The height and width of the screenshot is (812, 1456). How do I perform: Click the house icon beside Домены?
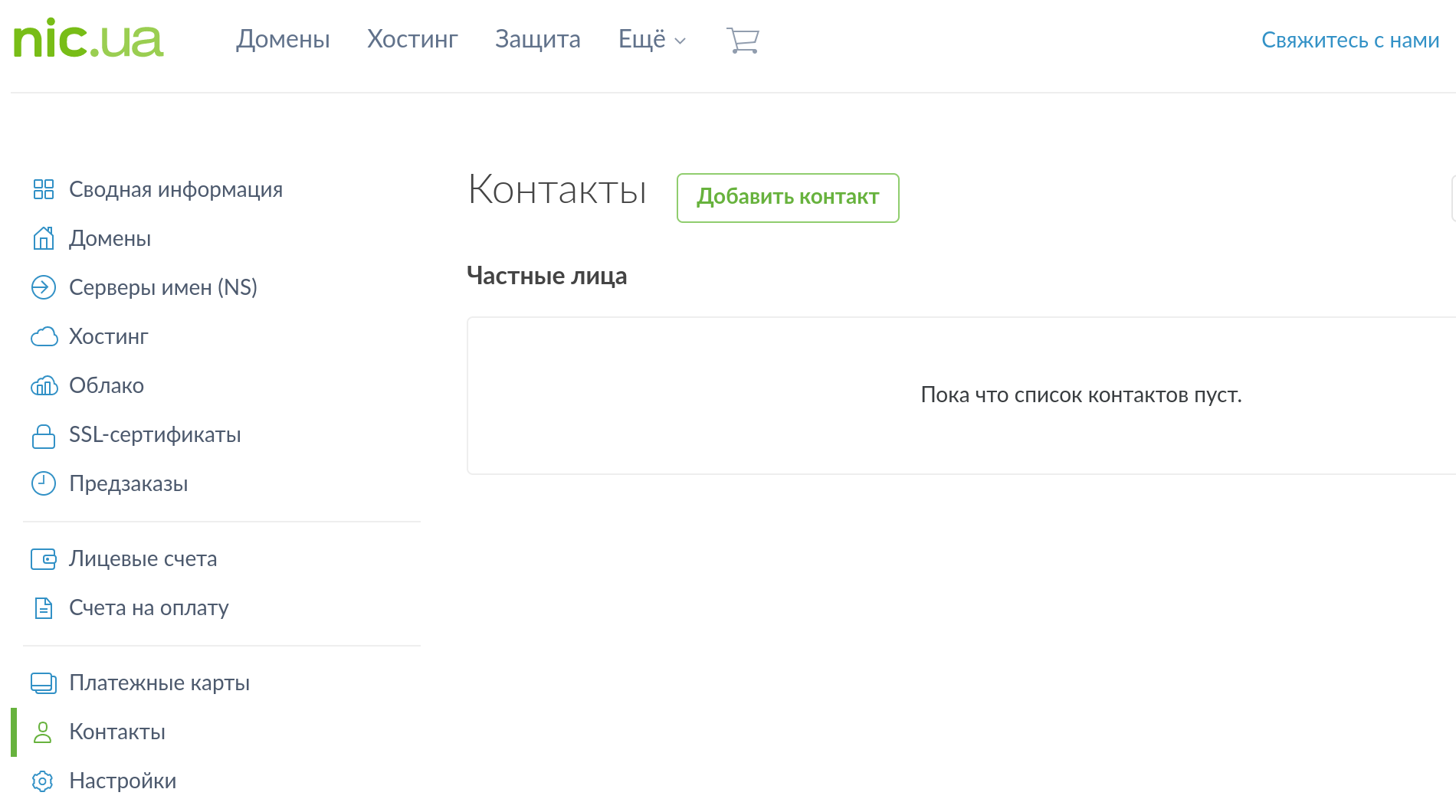(x=44, y=238)
